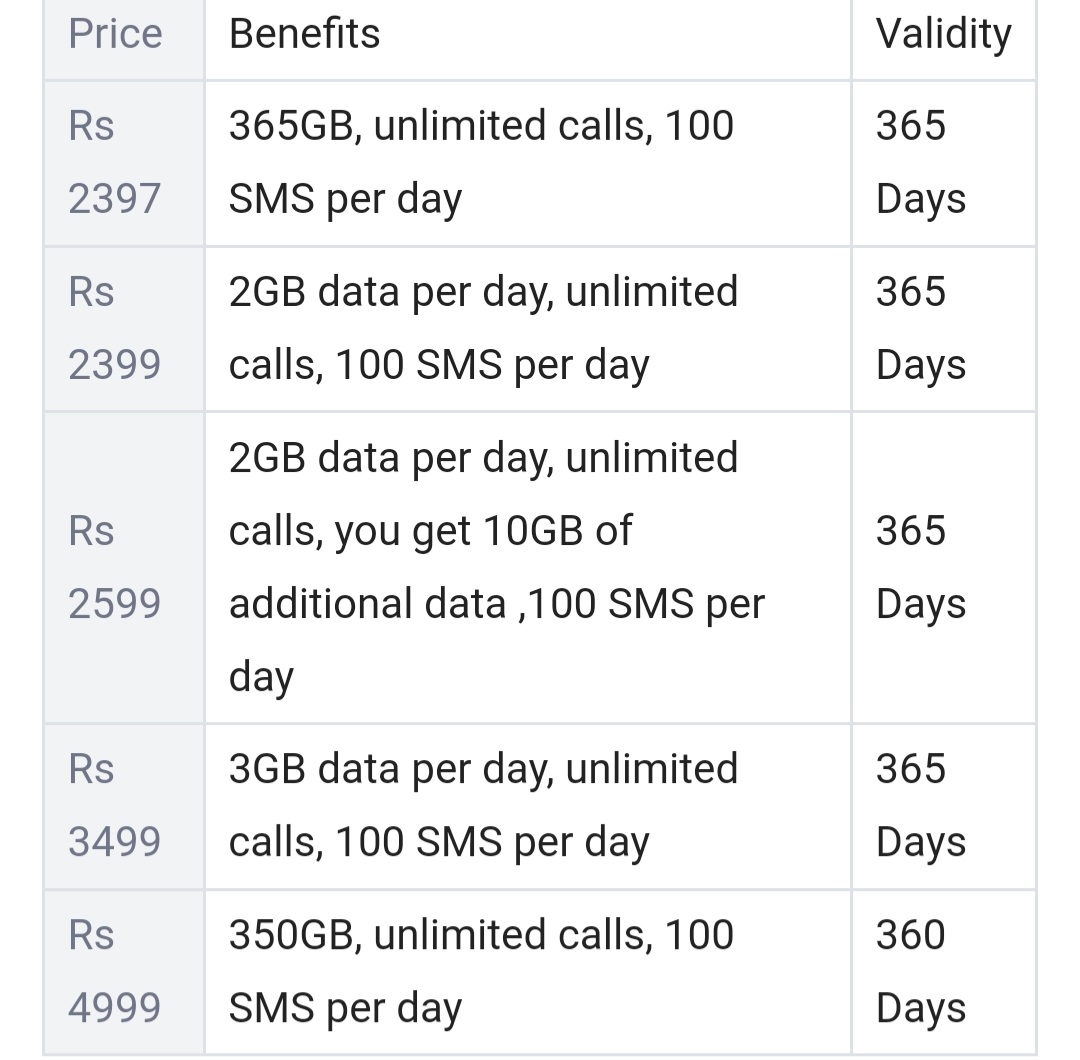Click the 350GB unlimited calls benefits text

click(481, 971)
